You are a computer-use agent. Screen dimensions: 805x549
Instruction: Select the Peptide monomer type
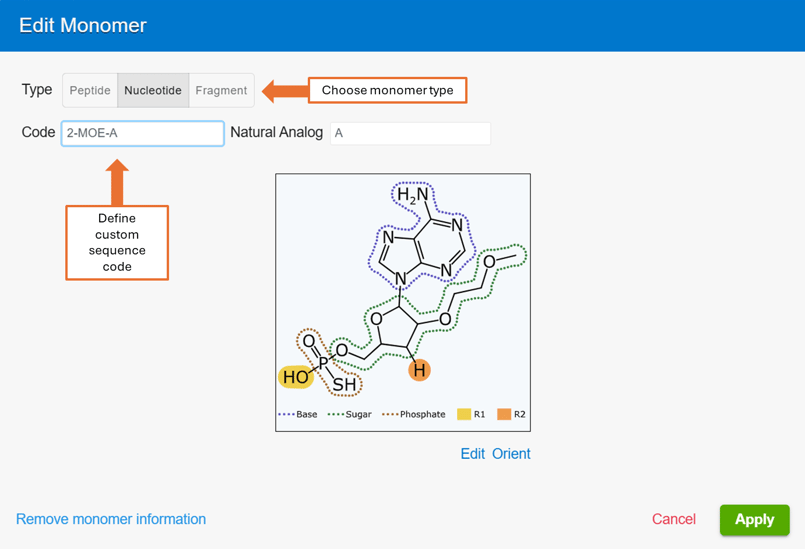coord(90,90)
